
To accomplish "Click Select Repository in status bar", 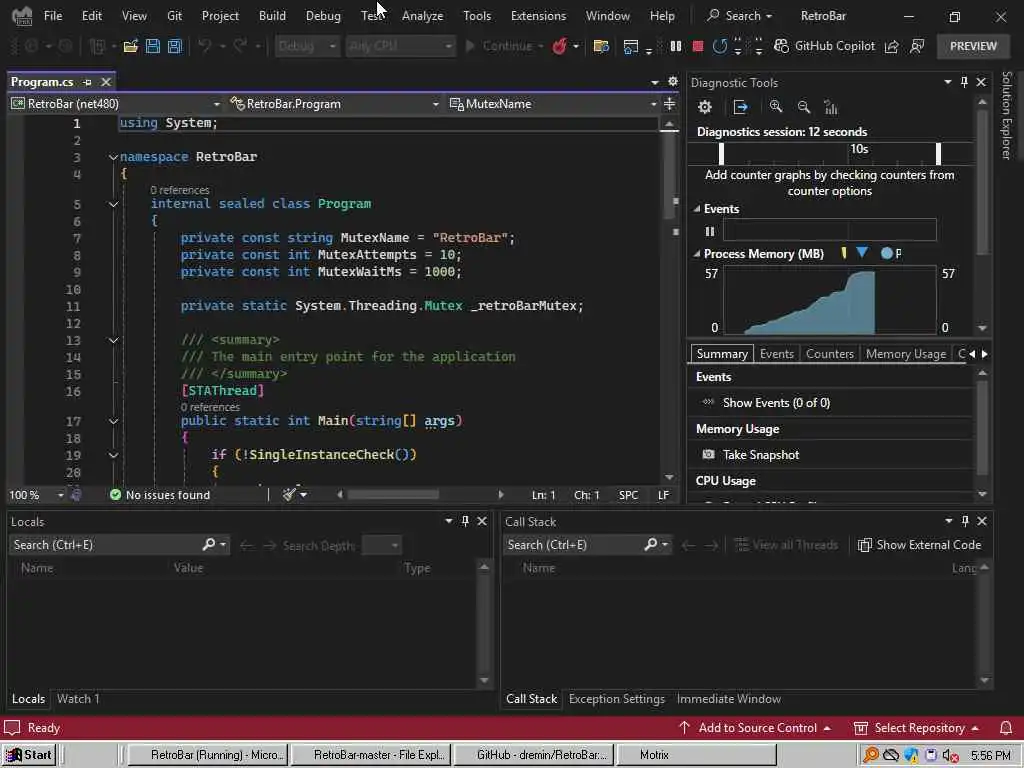I will pos(916,728).
